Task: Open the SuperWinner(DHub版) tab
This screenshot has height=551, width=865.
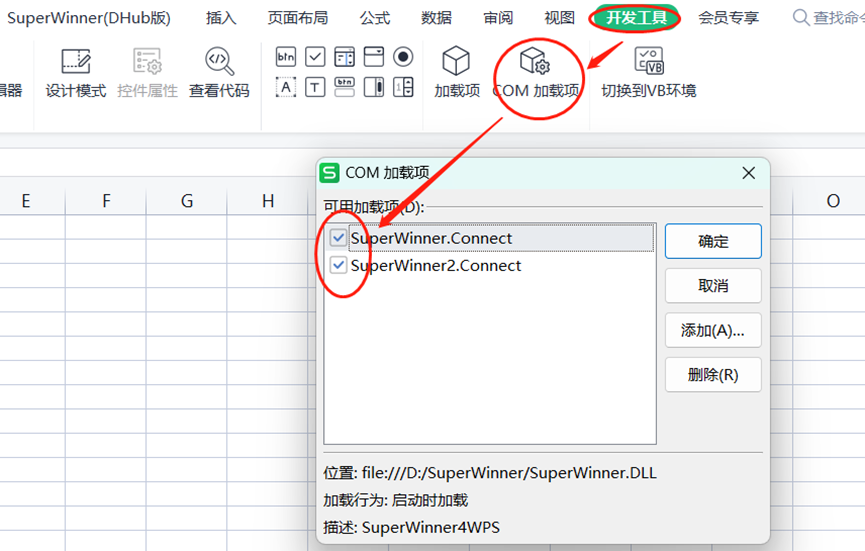Action: (x=89, y=18)
